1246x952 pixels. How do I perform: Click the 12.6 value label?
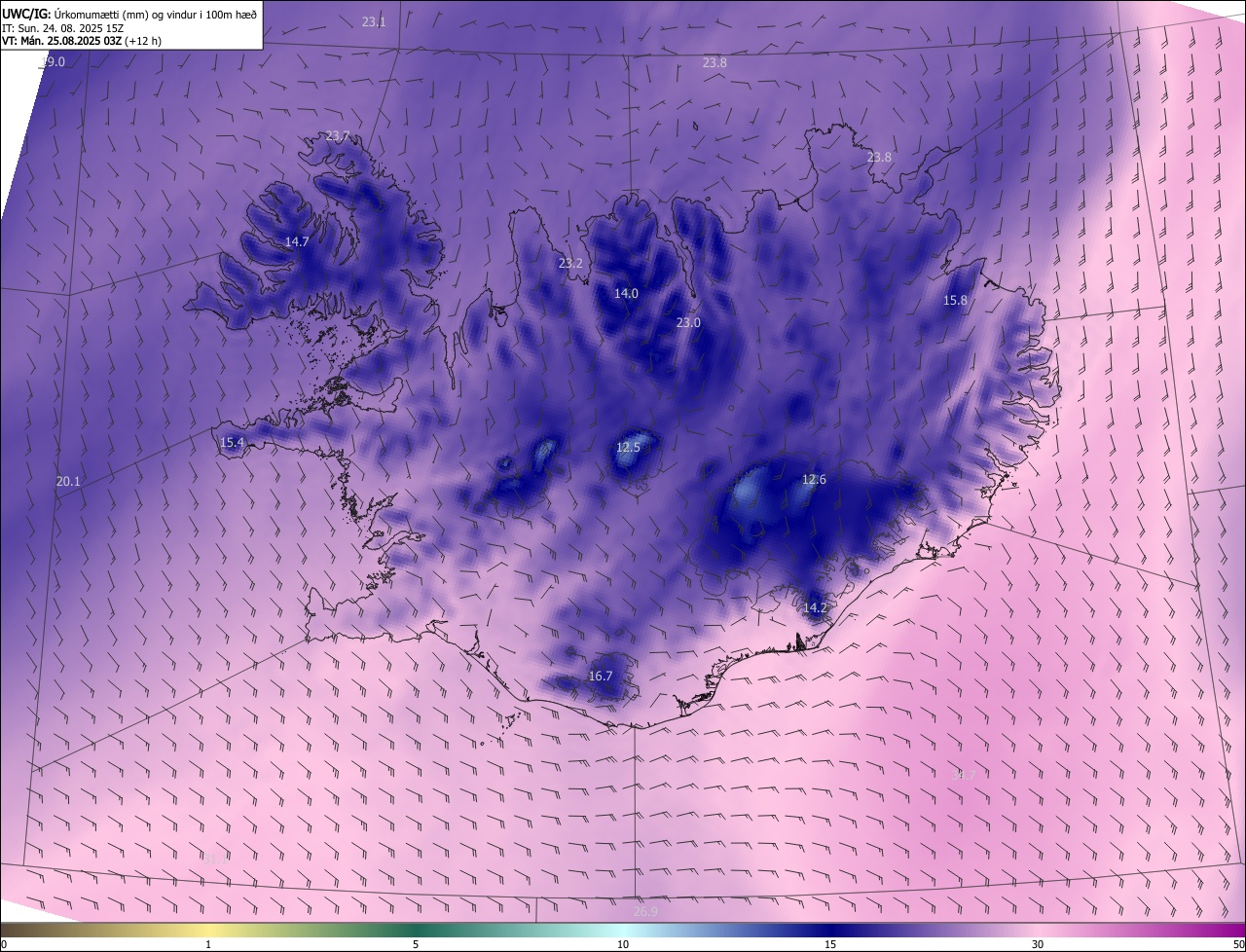tap(814, 479)
